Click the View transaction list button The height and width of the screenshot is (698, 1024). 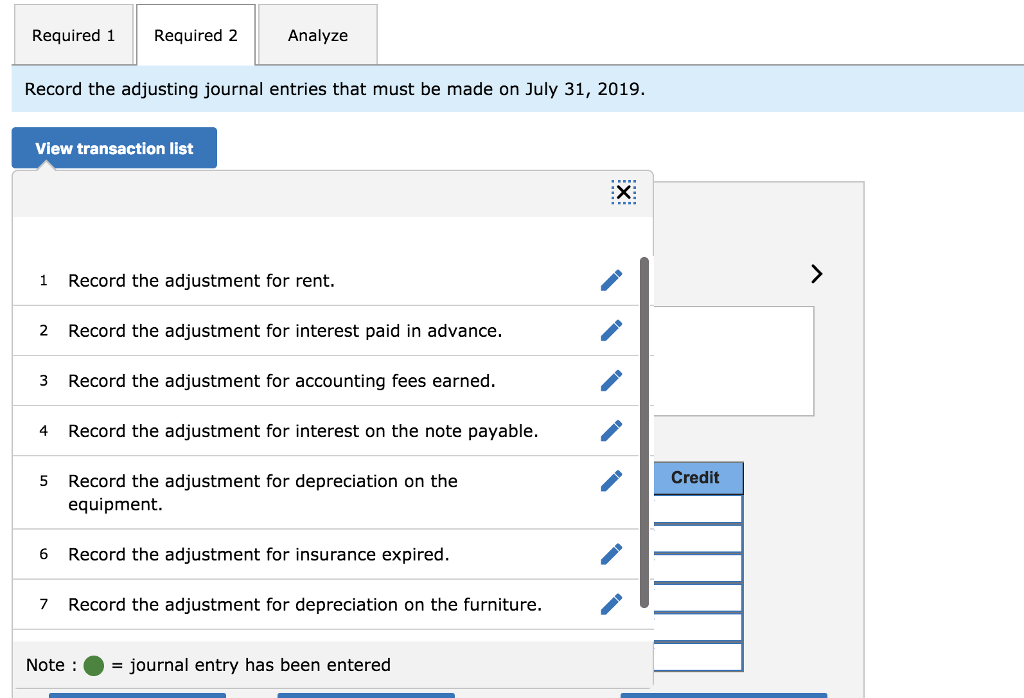coord(114,148)
